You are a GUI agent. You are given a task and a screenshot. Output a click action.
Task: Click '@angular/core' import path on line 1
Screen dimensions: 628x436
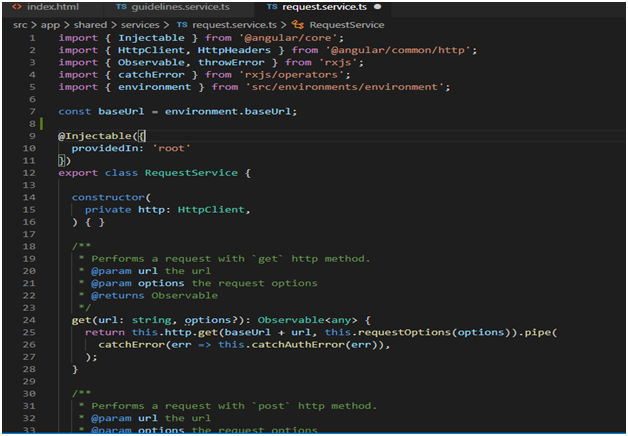[288, 38]
